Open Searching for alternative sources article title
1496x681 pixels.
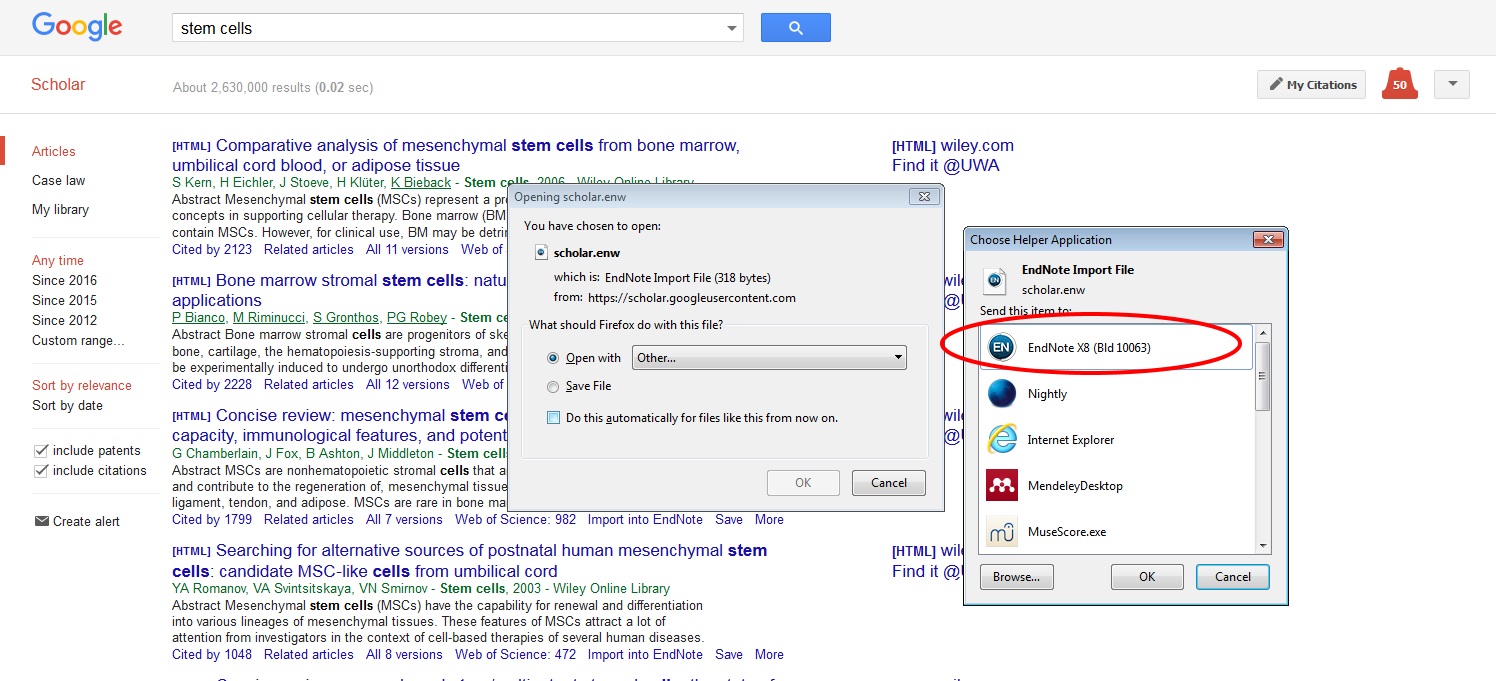click(469, 560)
